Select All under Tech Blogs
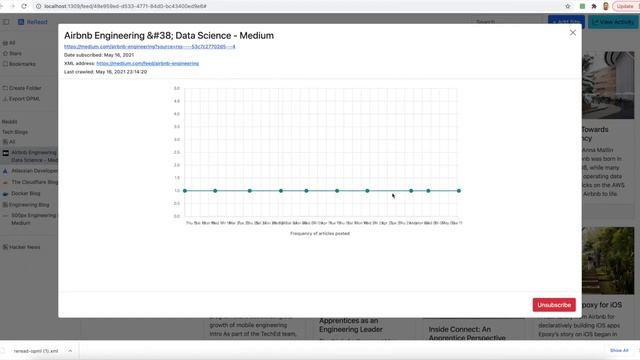The height and width of the screenshot is (360, 640). point(9,142)
